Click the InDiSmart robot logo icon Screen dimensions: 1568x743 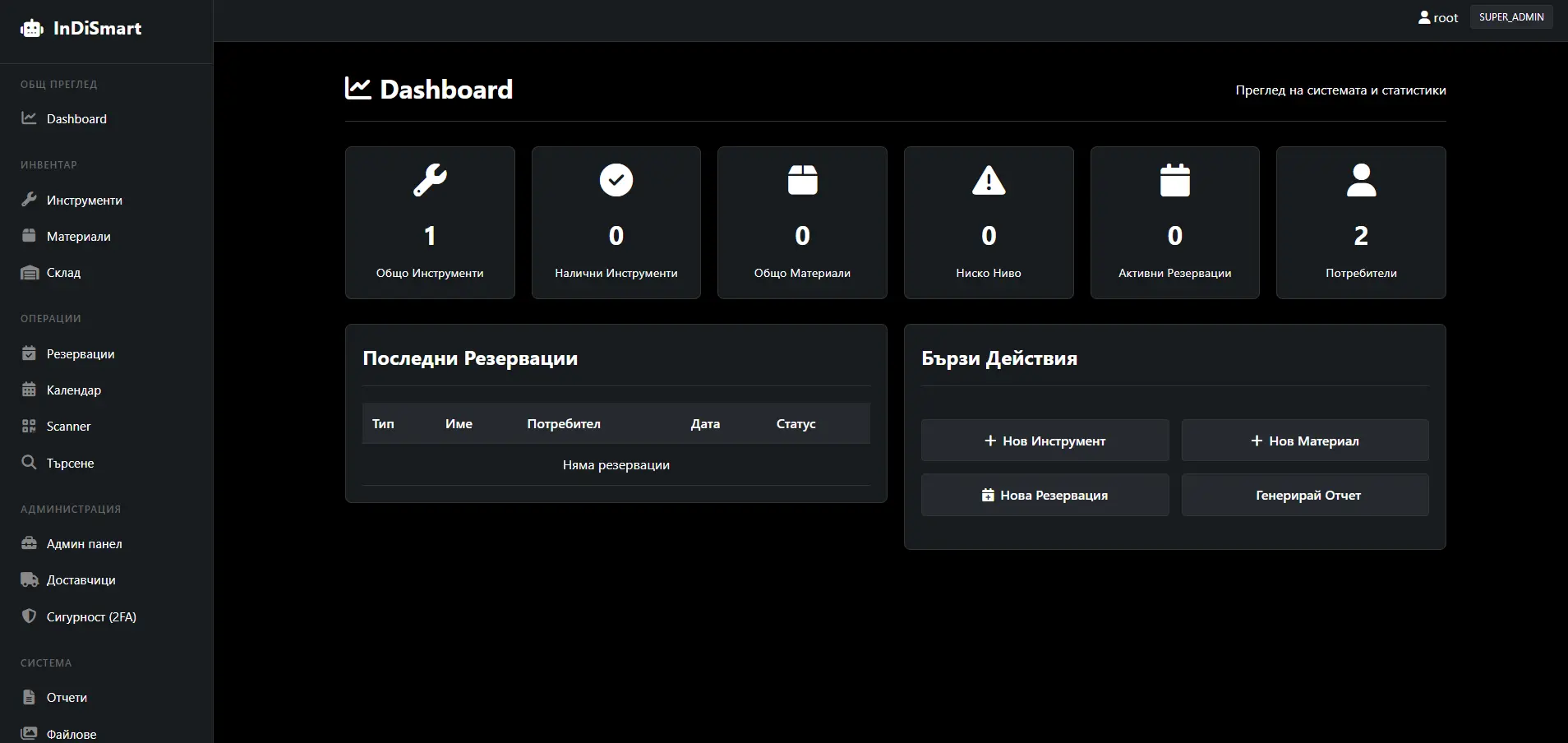tap(32, 29)
